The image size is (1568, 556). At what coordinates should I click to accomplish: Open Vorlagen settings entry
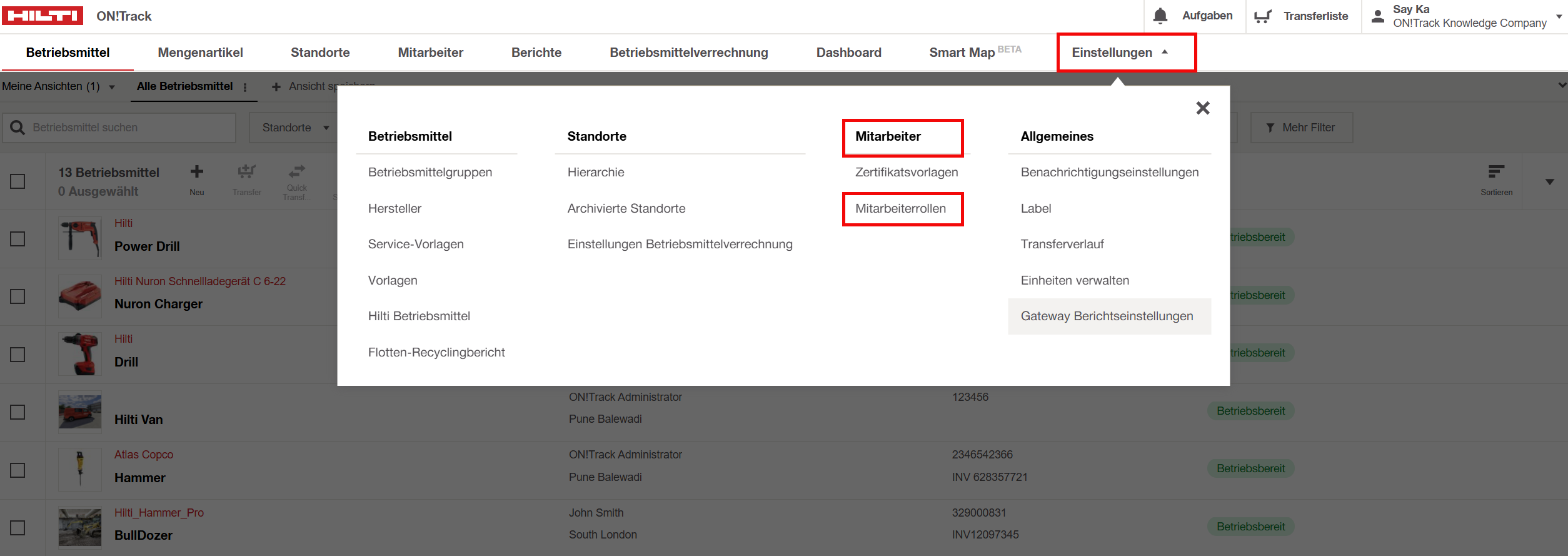pos(393,281)
